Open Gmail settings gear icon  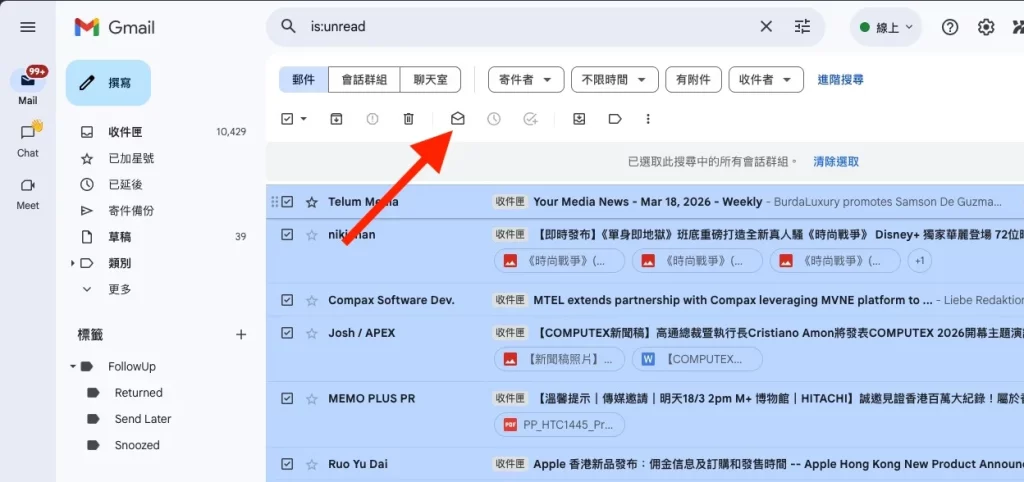pos(986,27)
